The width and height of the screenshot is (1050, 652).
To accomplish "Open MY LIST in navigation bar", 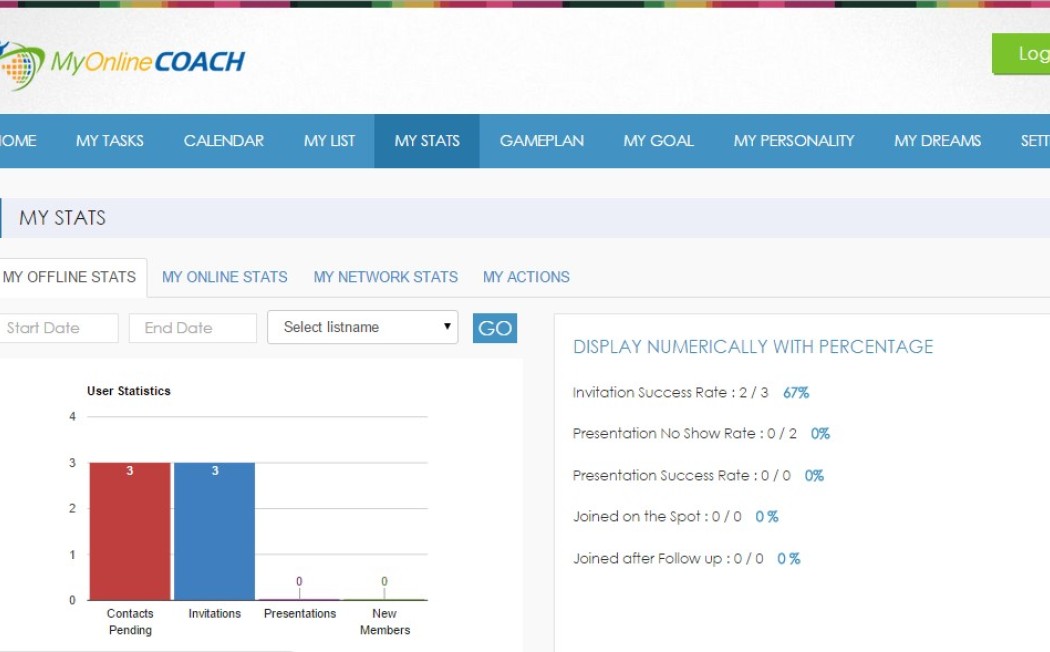I will pyautogui.click(x=329, y=141).
